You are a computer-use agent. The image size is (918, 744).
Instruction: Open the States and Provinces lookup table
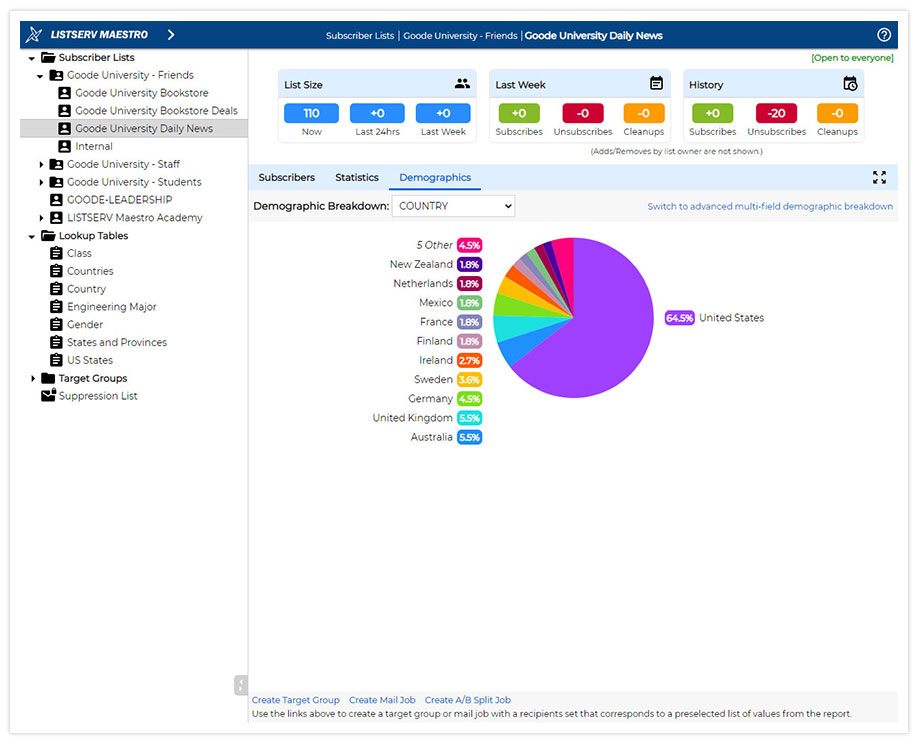(117, 342)
